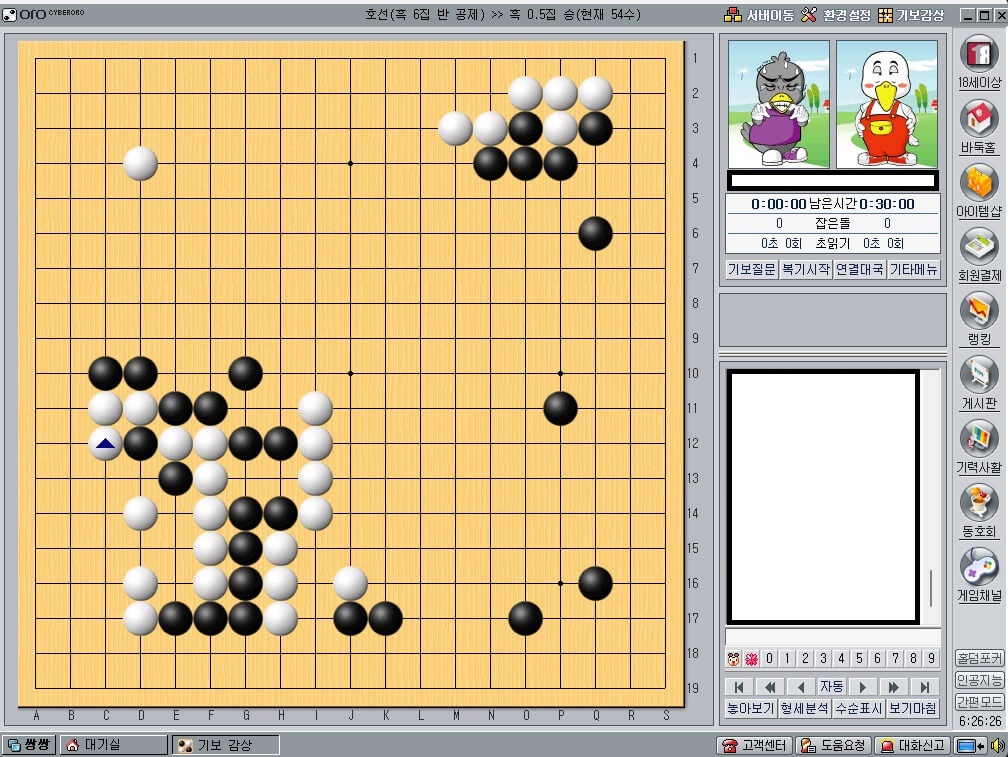Fast forward several moves with double-right arrow
This screenshot has width=1008, height=757.
point(894,687)
